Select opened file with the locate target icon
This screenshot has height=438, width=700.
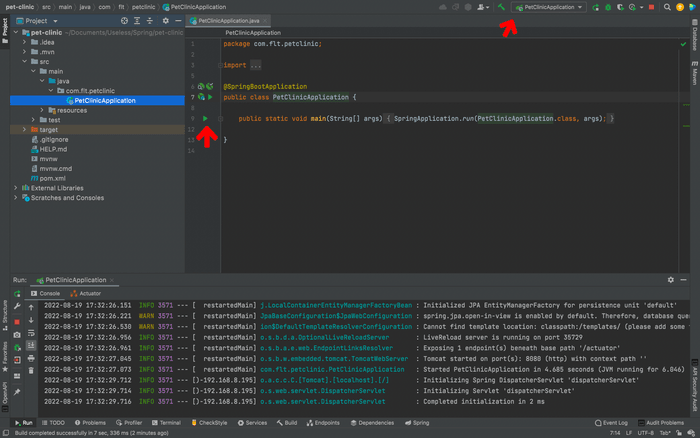124,21
